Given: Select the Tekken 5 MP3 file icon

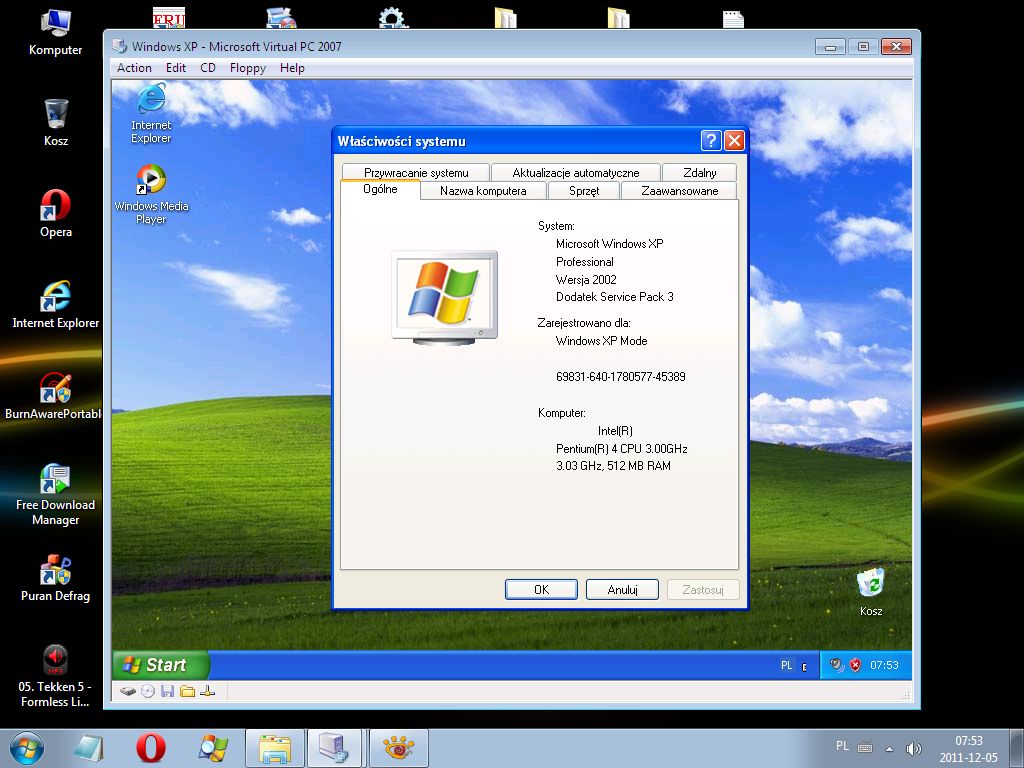Looking at the screenshot, I should [x=56, y=677].
